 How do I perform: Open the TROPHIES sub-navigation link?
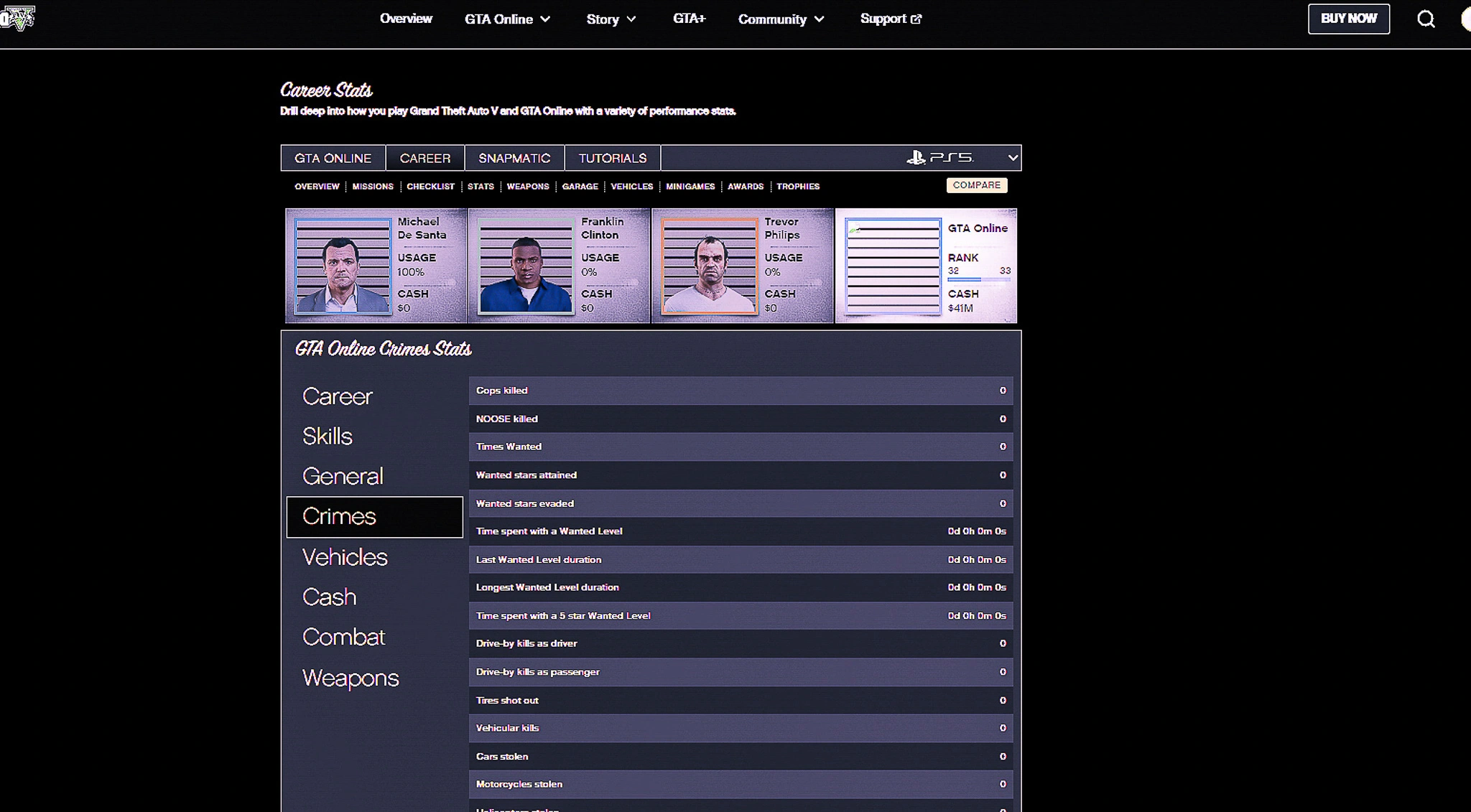797,187
